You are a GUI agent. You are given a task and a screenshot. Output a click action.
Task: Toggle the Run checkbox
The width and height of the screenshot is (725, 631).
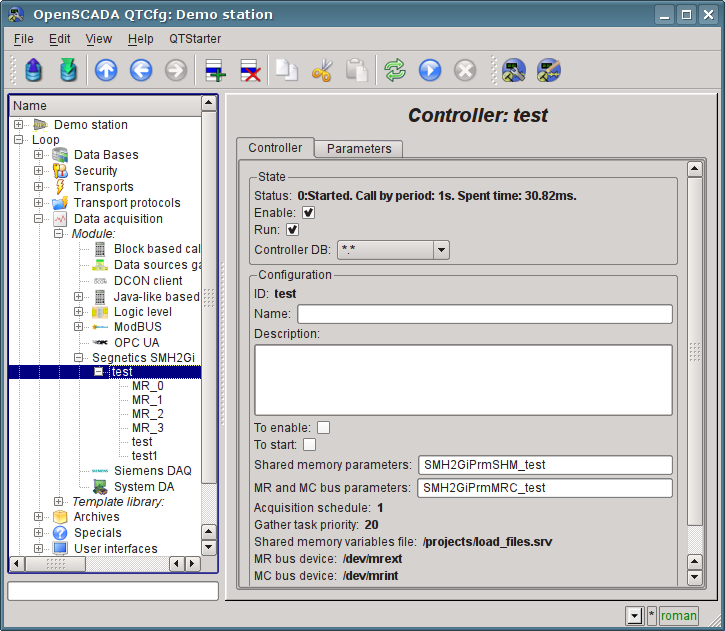click(x=293, y=230)
